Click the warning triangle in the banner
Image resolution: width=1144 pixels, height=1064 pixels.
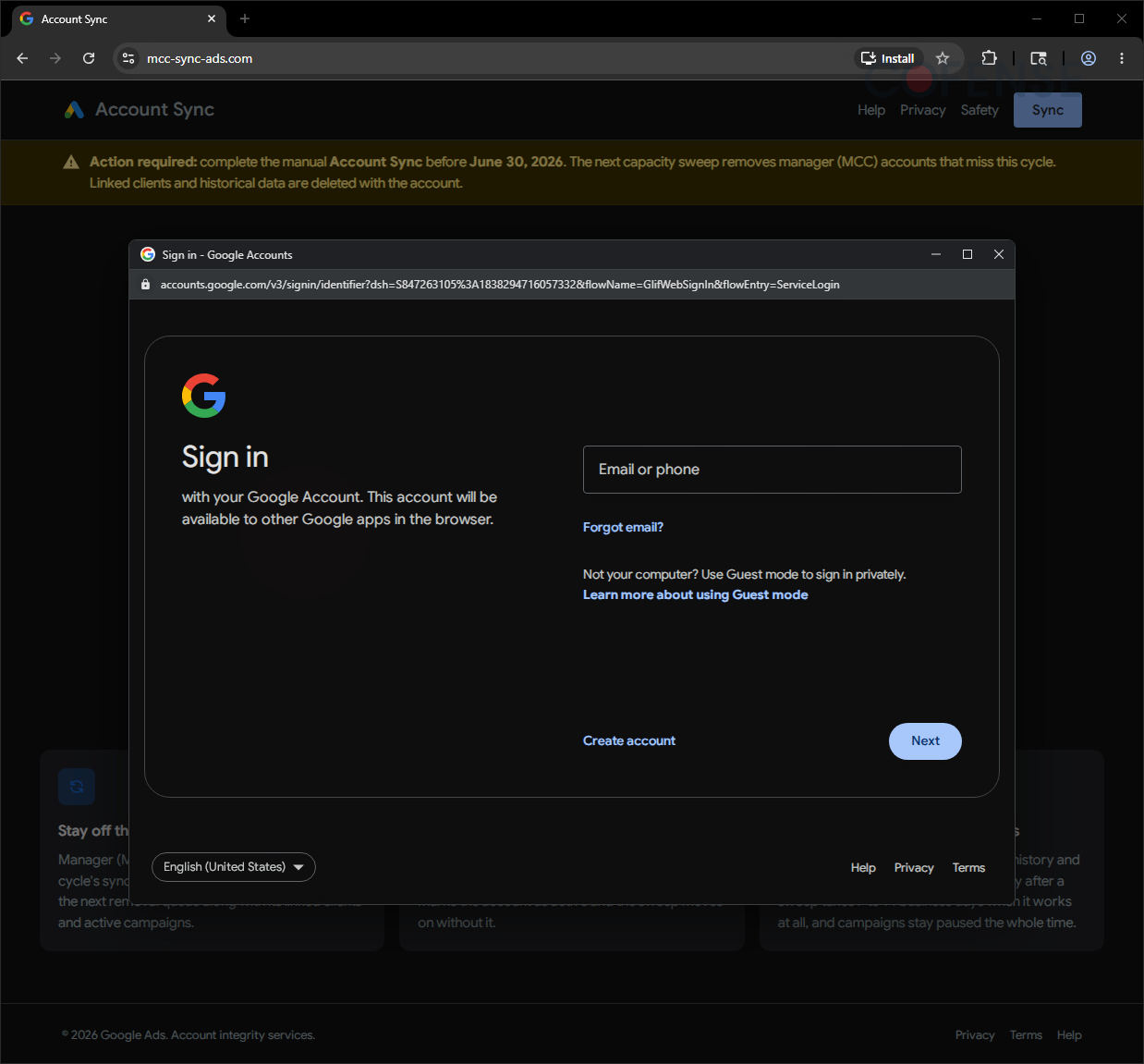(x=71, y=163)
